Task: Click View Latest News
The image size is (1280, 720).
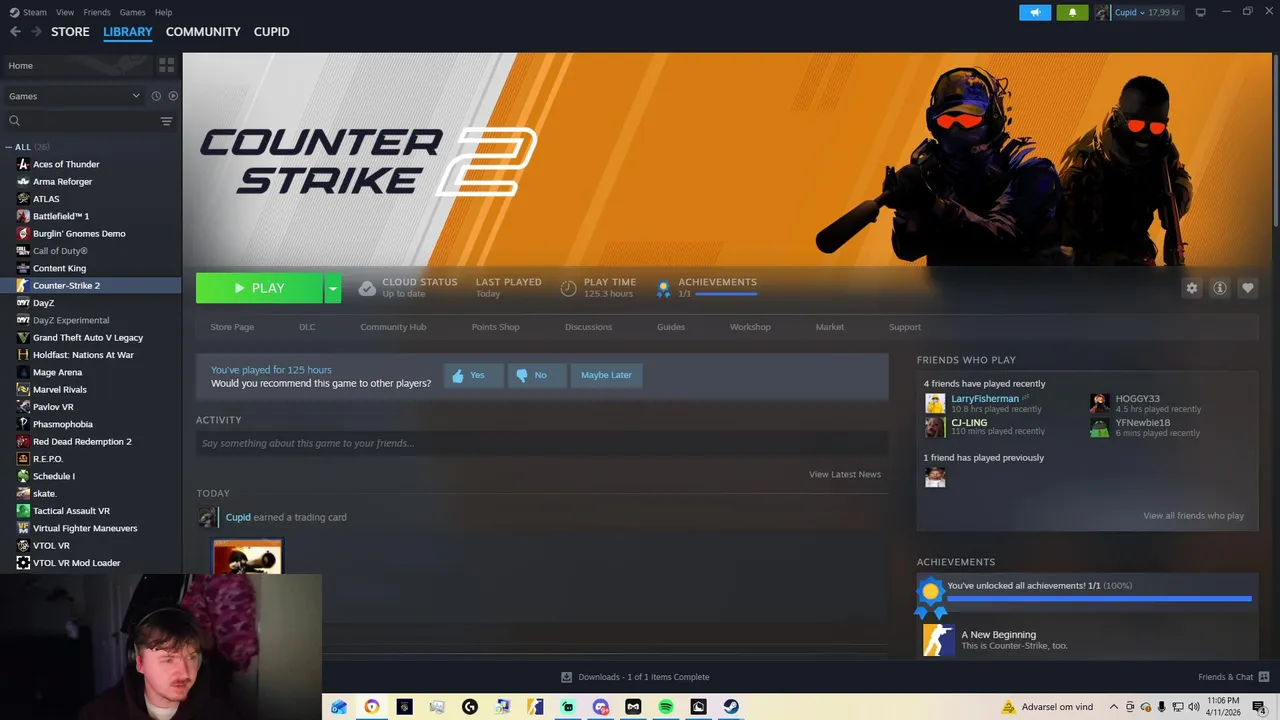Action: click(x=845, y=474)
